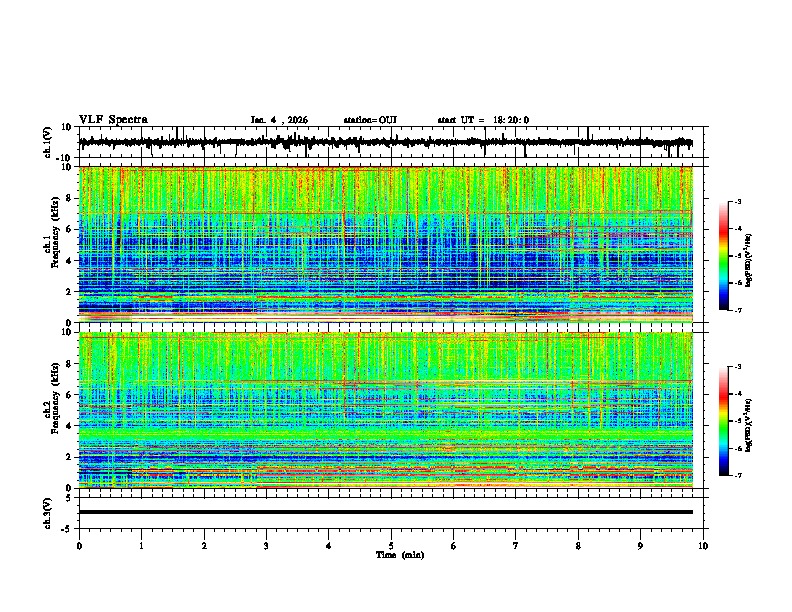
Task: Click the ch.2 color scale log(PSD) units label
Action: (x=749, y=426)
